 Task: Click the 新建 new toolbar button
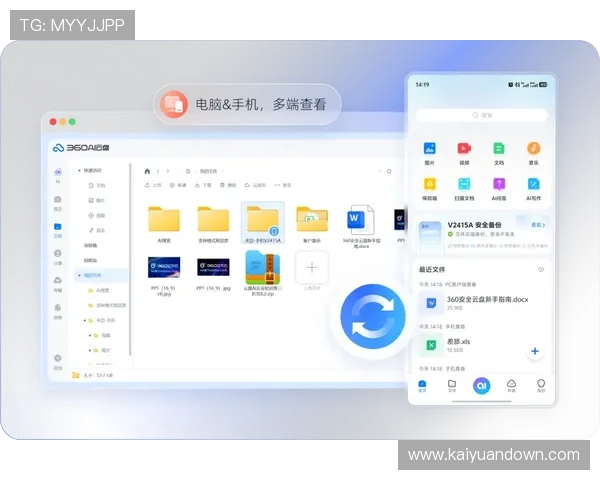click(178, 185)
